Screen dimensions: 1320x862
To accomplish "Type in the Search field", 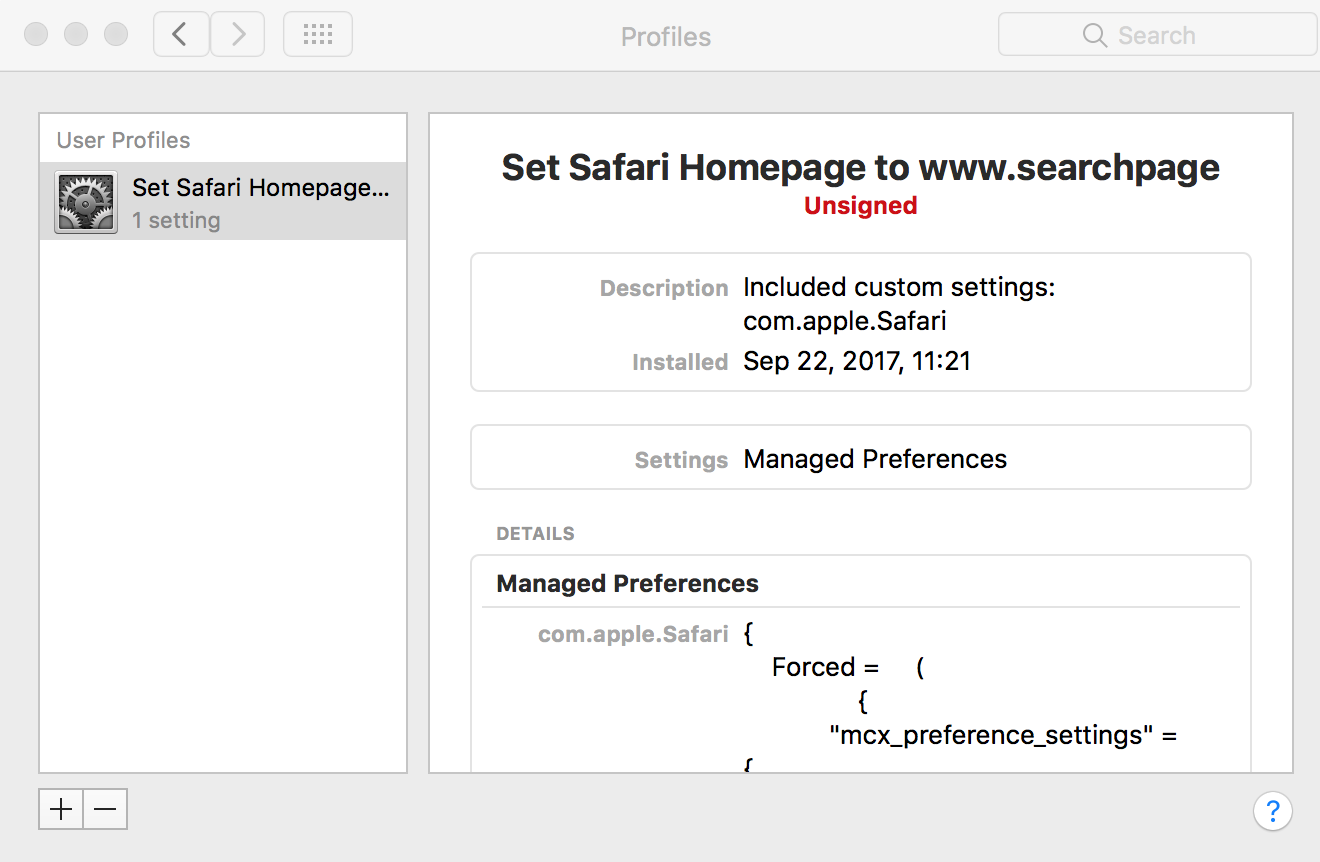I will (1180, 36).
